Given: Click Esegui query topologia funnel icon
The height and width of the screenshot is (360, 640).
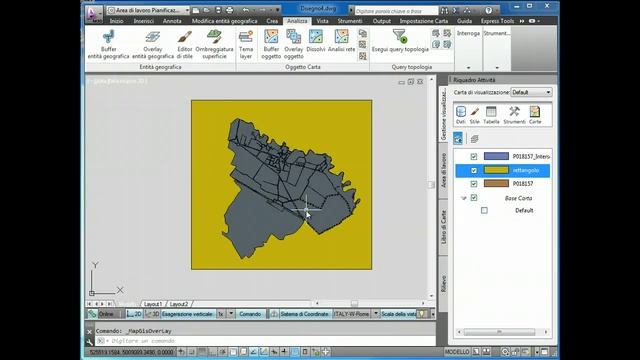Looking at the screenshot, I should pos(400,36).
